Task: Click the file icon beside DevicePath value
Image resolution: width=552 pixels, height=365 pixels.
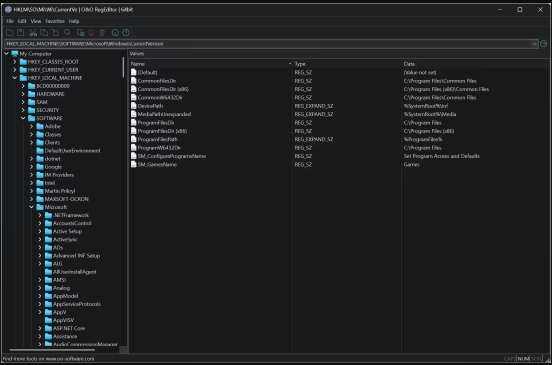Action: pos(133,106)
